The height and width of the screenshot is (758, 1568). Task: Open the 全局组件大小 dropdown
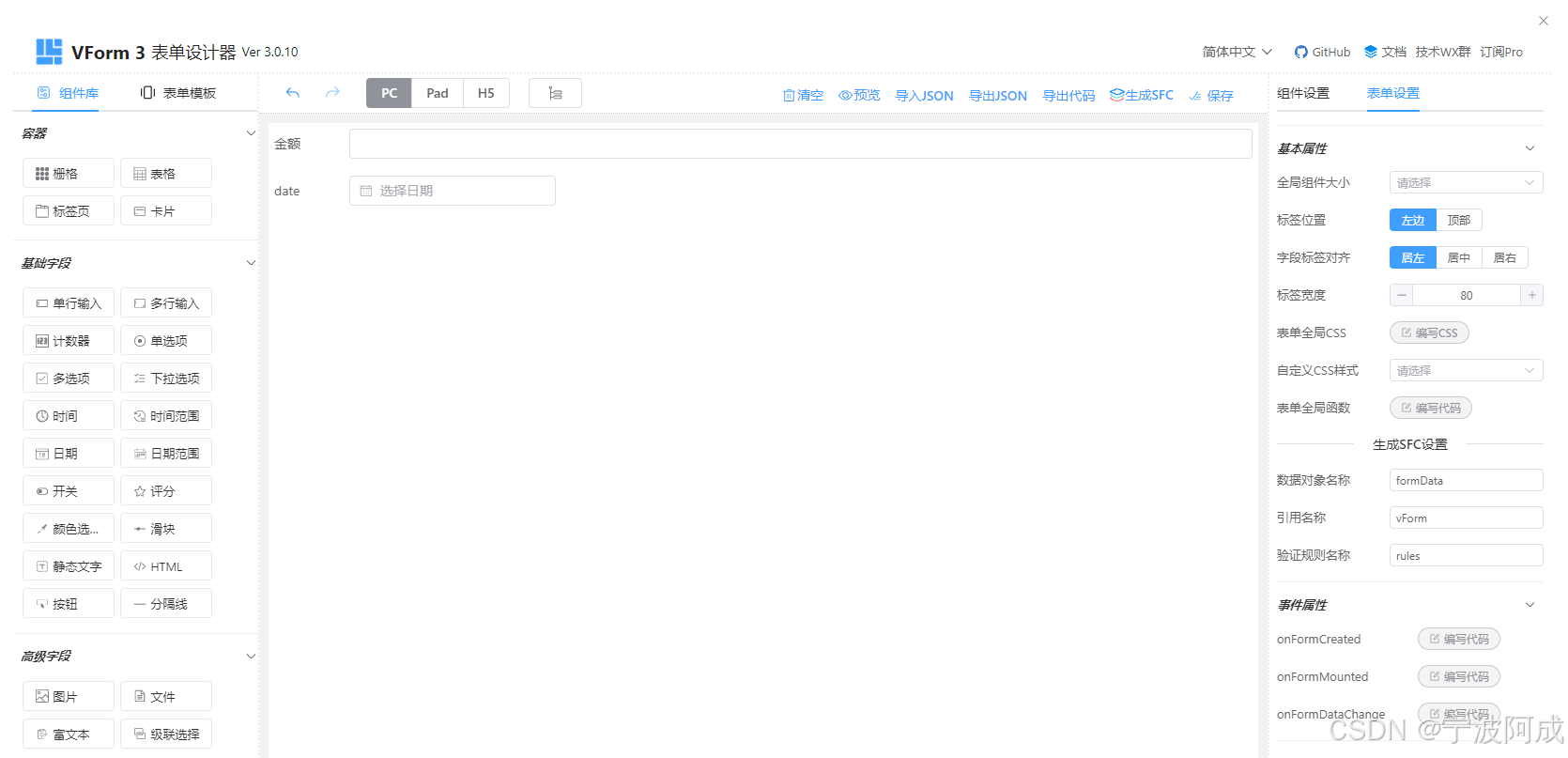(x=1466, y=182)
